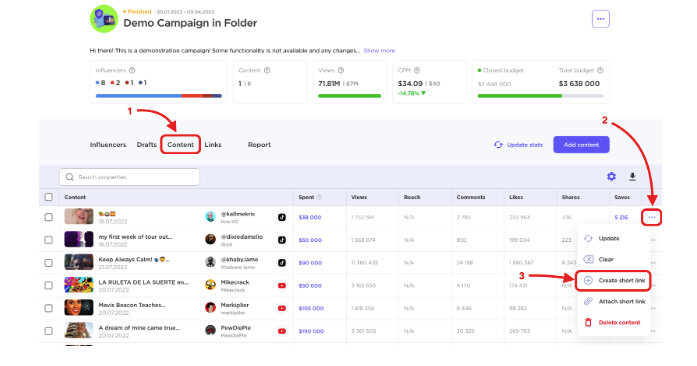Click the search magnifier icon
Screen dimensions: 697x366
69,177
